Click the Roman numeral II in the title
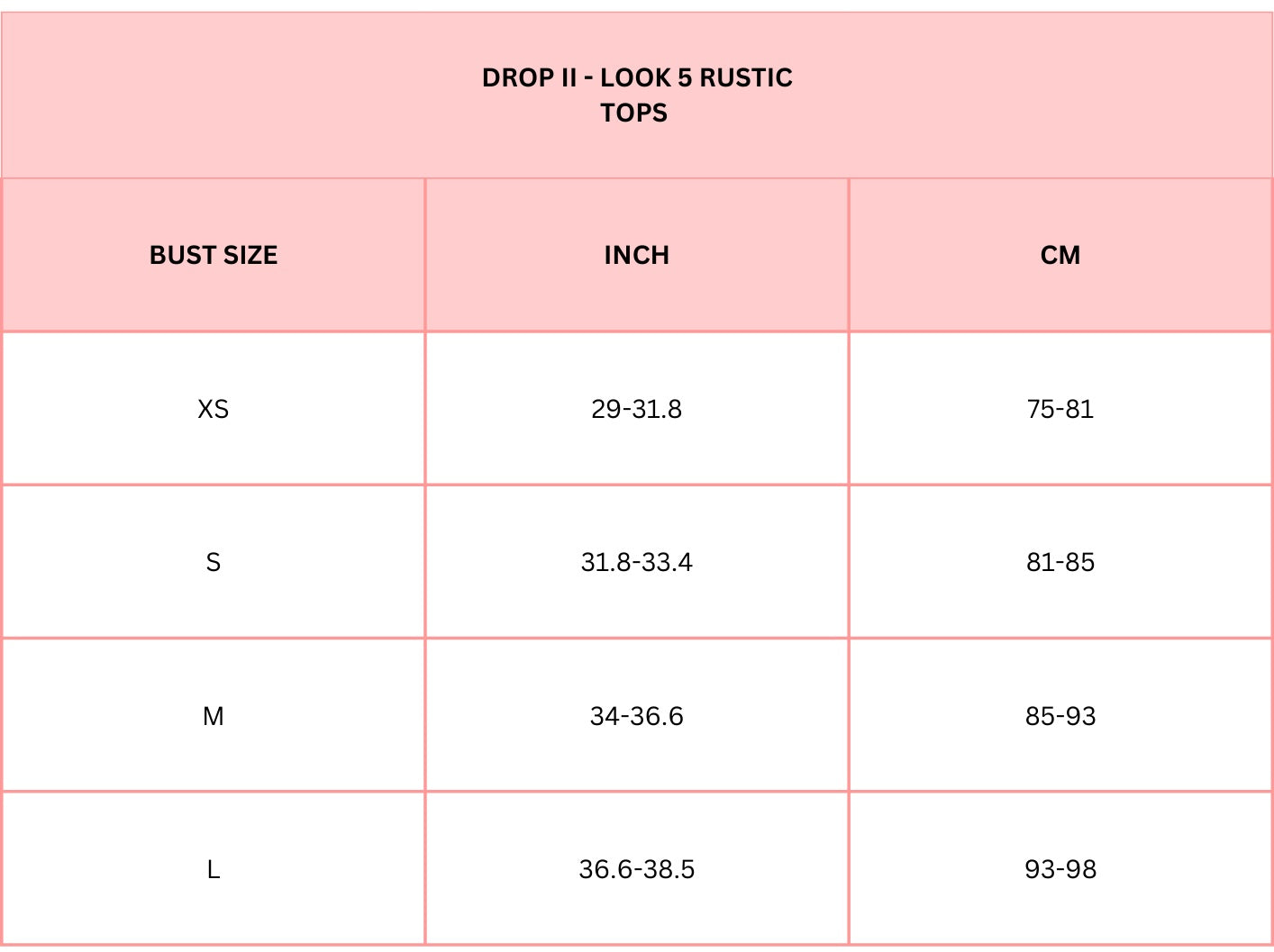Image resolution: width=1274 pixels, height=952 pixels. [569, 78]
